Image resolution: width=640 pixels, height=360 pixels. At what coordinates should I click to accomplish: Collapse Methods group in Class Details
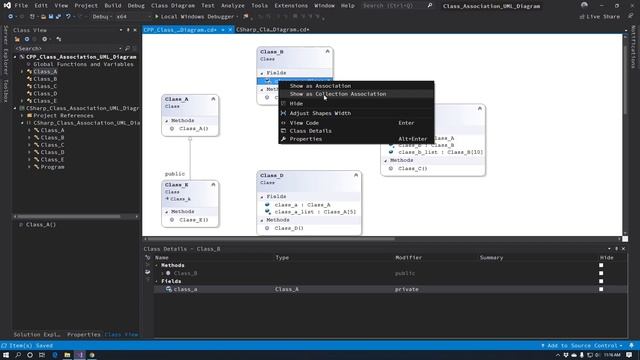157,266
